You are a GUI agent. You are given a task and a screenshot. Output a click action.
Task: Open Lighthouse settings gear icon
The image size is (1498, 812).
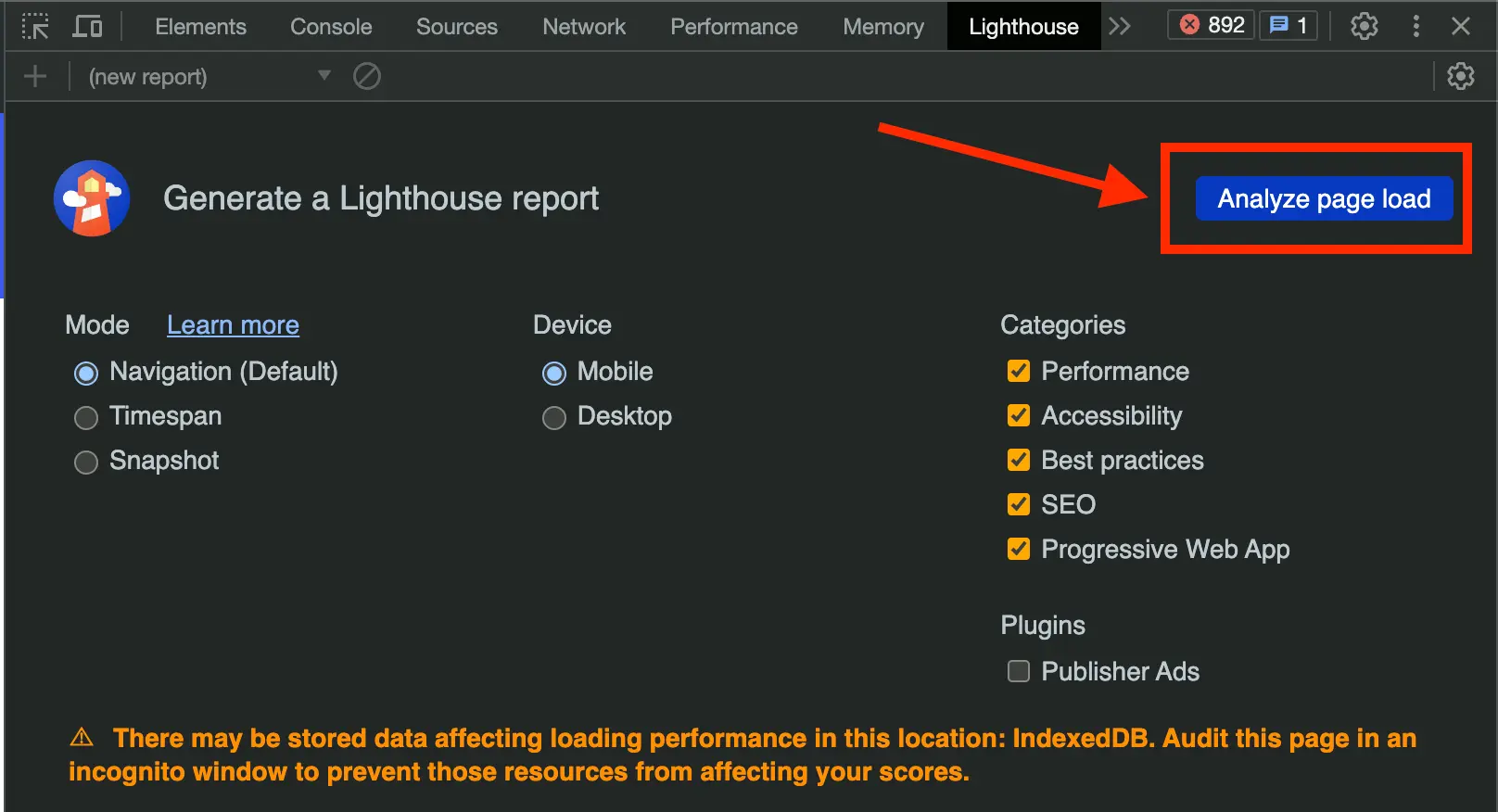(1461, 76)
